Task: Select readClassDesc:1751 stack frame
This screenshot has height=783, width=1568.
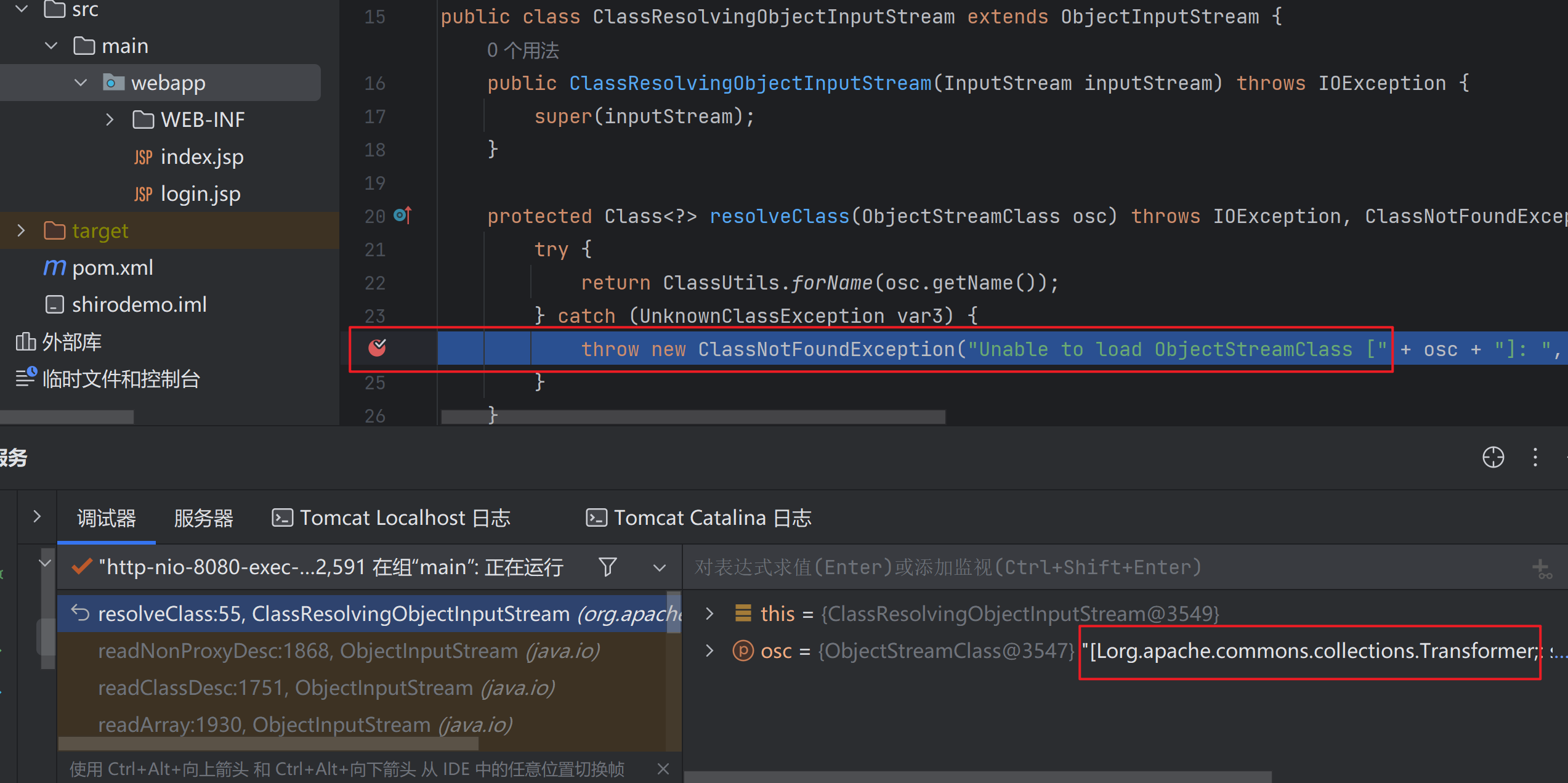Action: click(369, 688)
